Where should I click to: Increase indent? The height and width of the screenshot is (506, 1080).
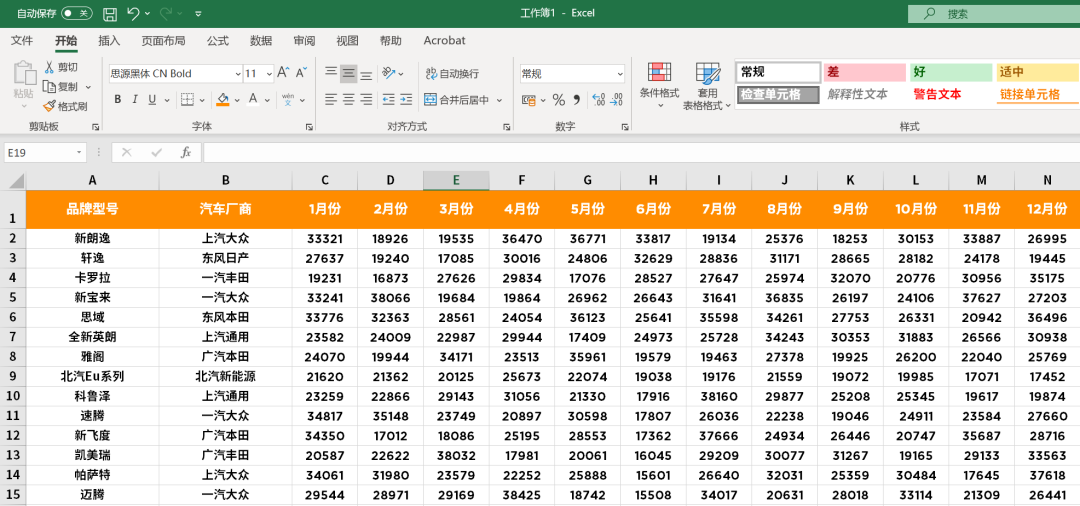coord(406,100)
